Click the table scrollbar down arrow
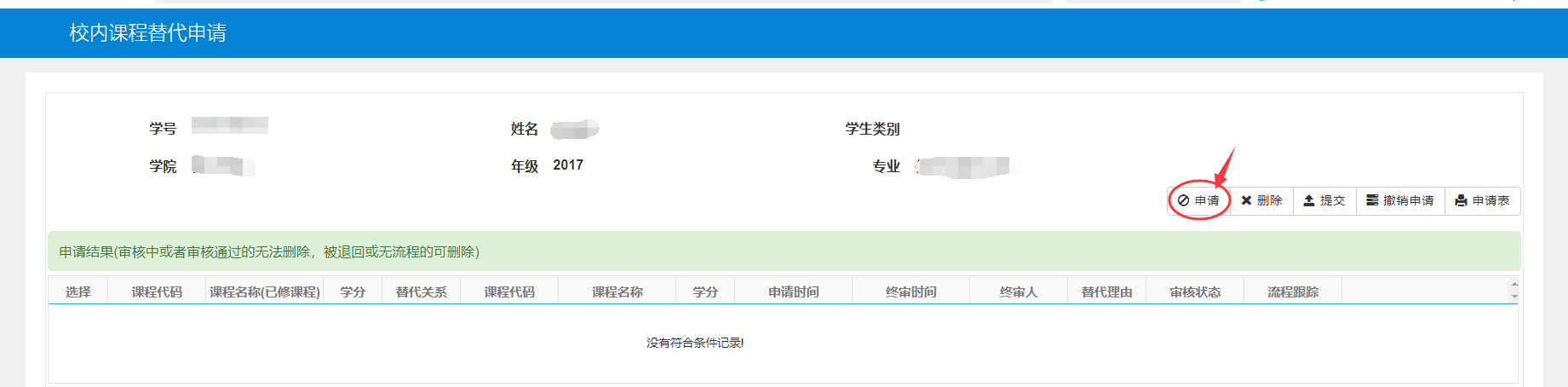This screenshot has height=387, width=1568. click(x=1514, y=297)
